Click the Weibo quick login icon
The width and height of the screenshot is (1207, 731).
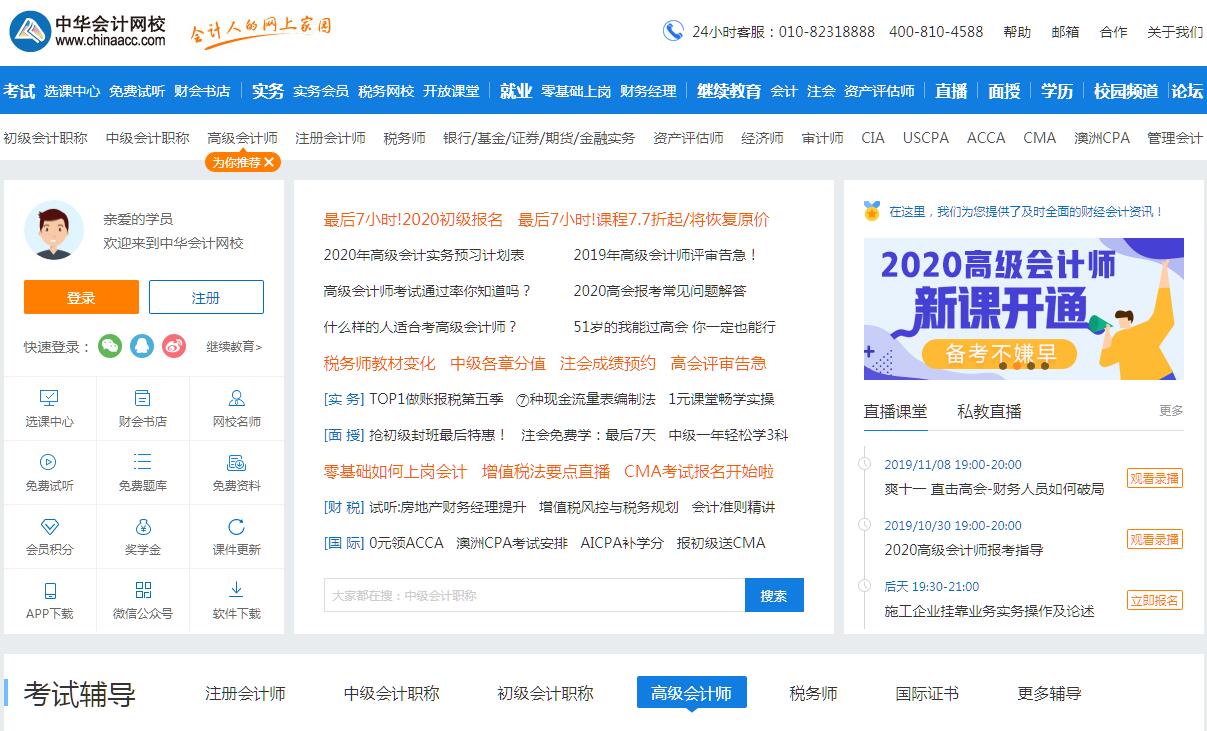[x=174, y=346]
